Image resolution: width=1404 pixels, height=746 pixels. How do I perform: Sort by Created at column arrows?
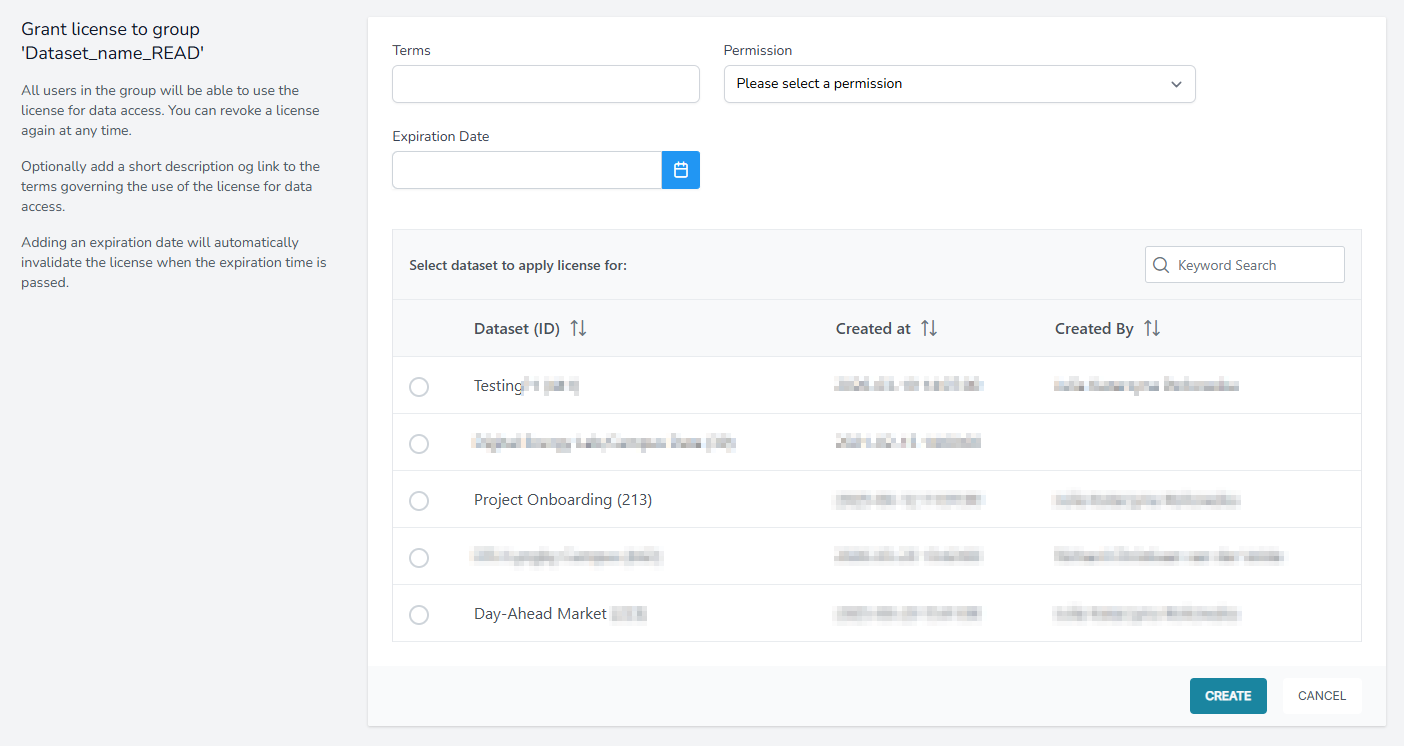tap(929, 329)
